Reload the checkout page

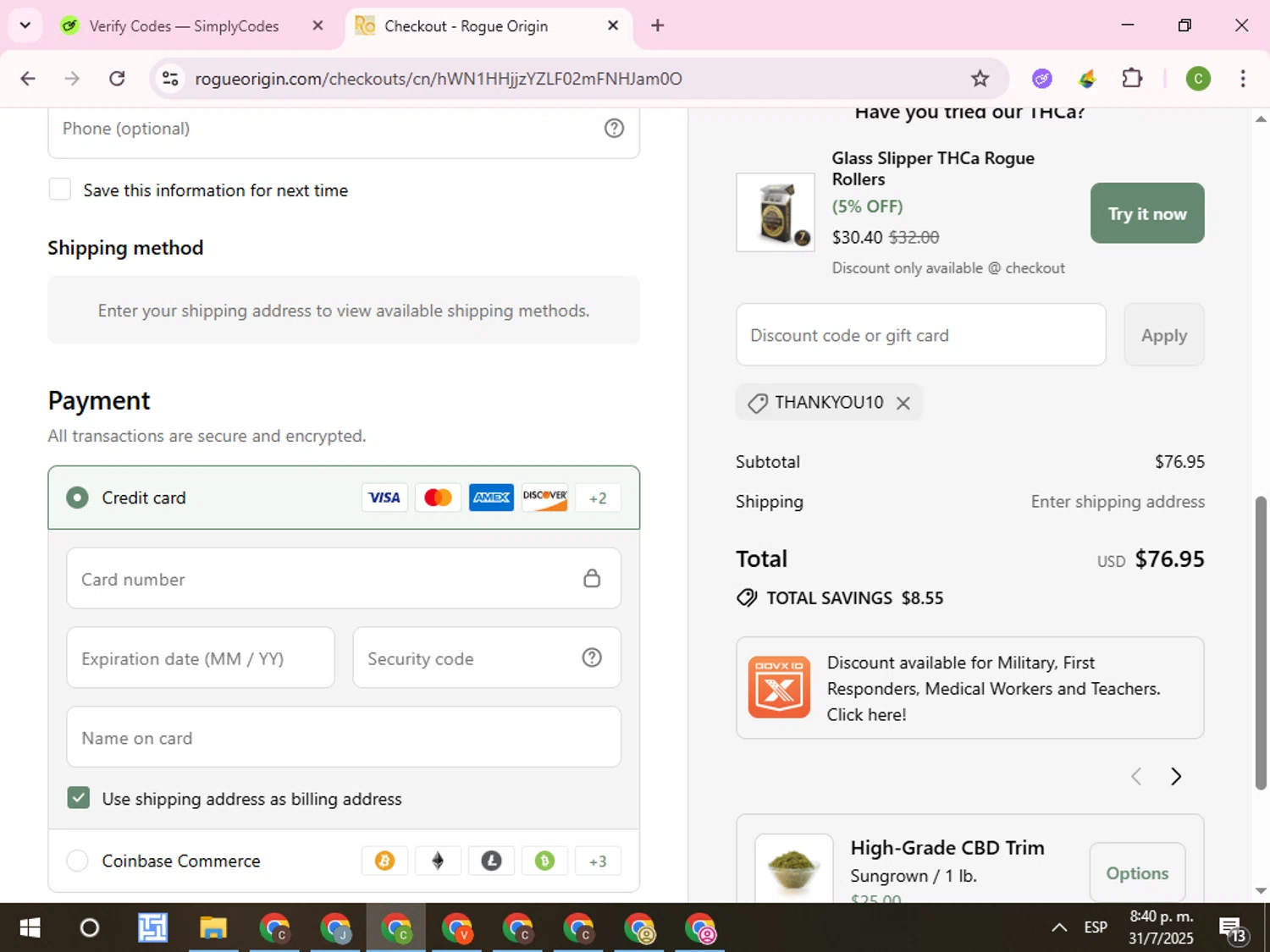tap(117, 79)
